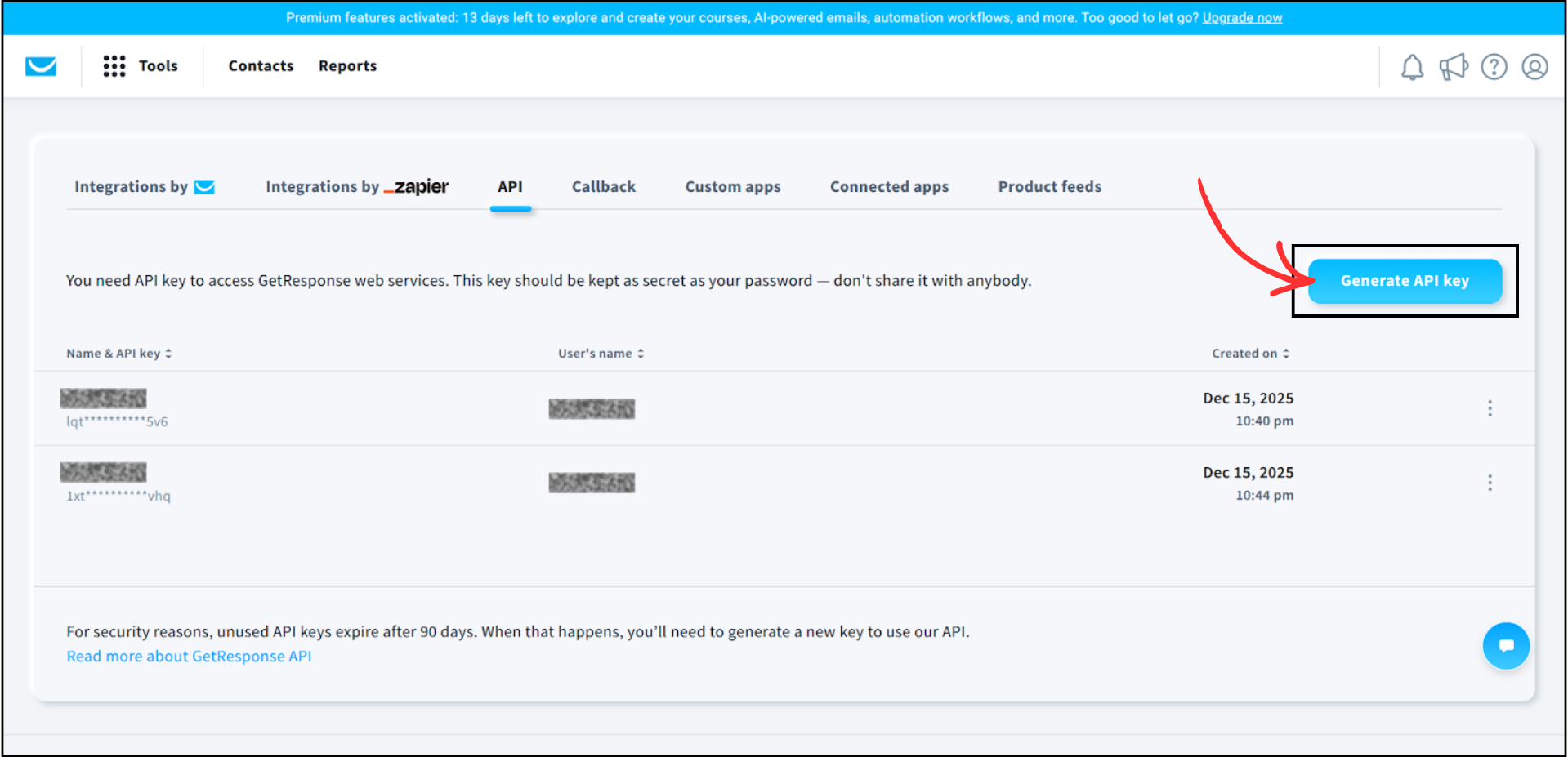Open the announcements megaphone icon

point(1454,67)
